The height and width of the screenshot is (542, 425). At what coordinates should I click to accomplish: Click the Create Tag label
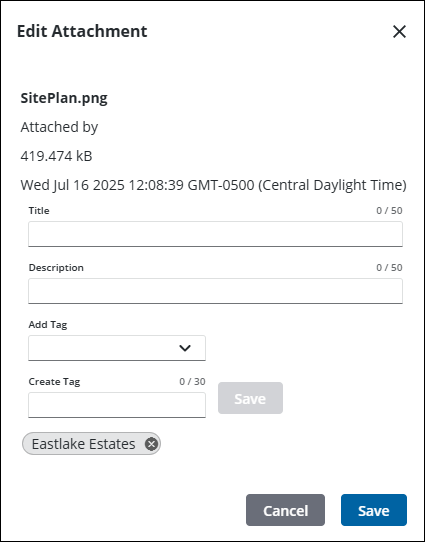coord(54,382)
